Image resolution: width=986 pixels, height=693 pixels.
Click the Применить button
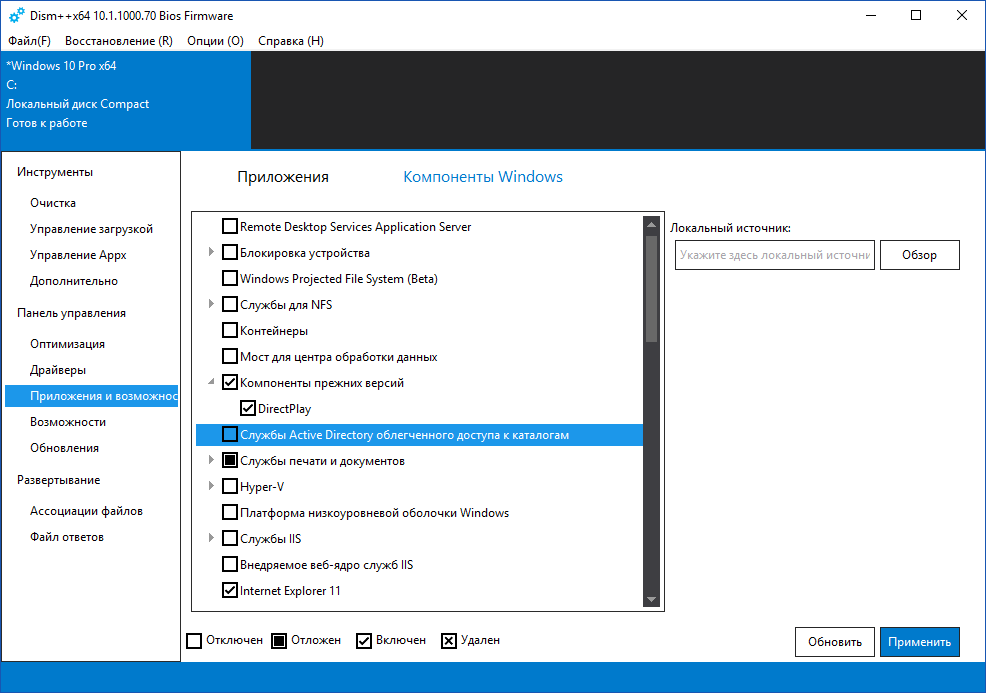pos(919,642)
